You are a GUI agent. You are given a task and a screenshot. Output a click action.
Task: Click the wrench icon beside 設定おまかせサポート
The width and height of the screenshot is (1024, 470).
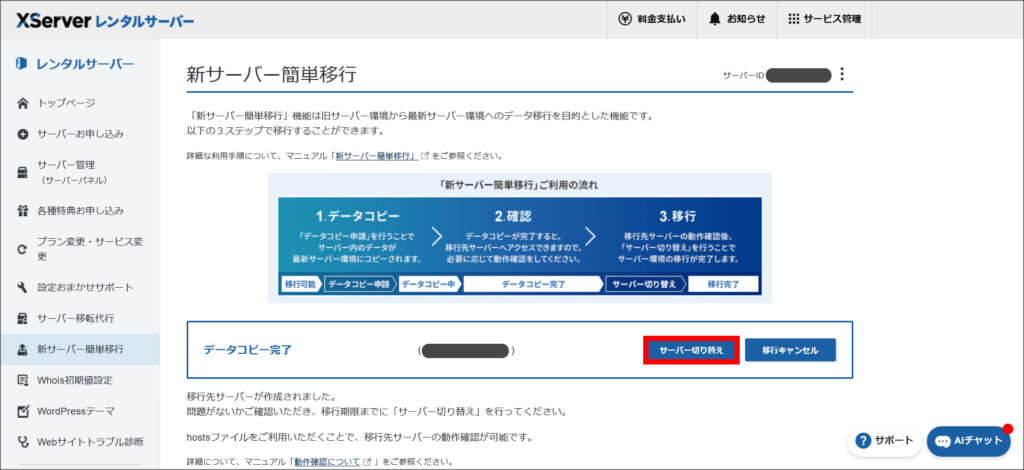[23, 287]
